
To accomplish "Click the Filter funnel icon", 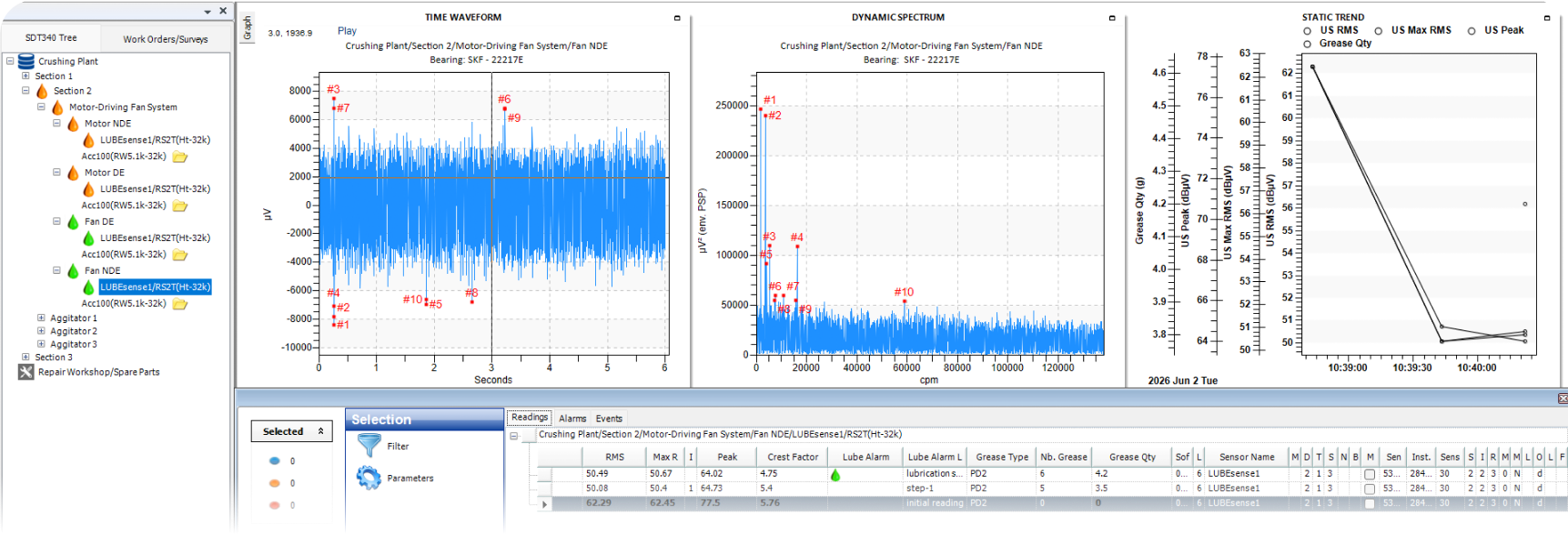I will 369,445.
